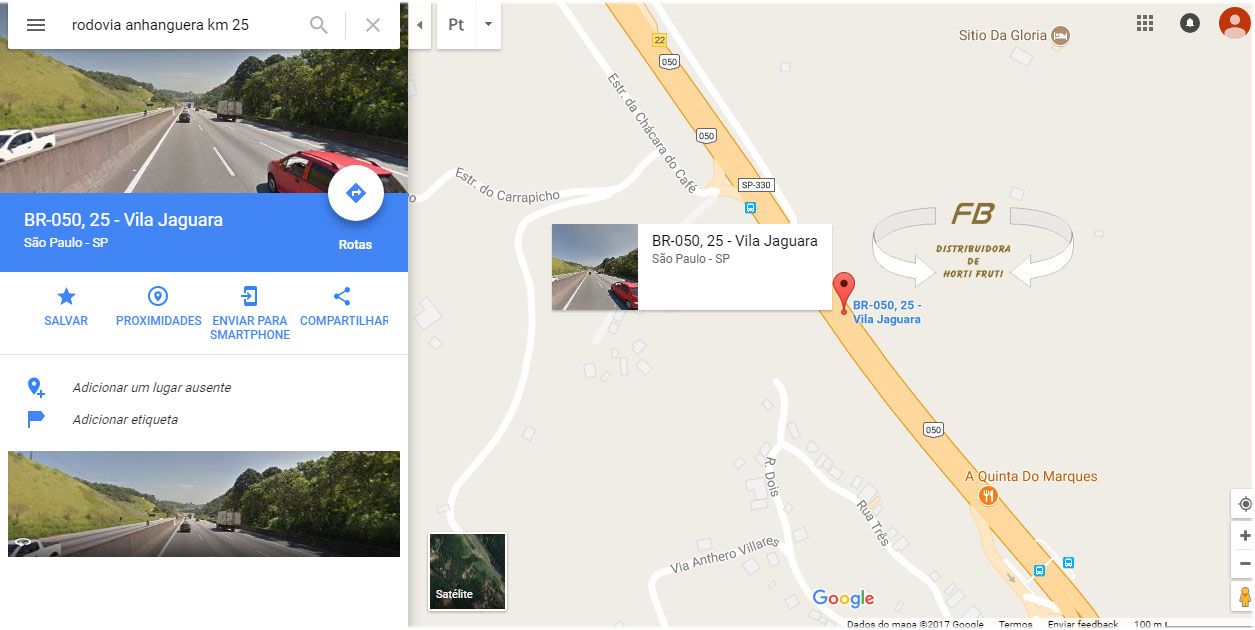Expand the Pt language dropdown arrow
Image resolution: width=1255 pixels, height=630 pixels.
[x=488, y=25]
